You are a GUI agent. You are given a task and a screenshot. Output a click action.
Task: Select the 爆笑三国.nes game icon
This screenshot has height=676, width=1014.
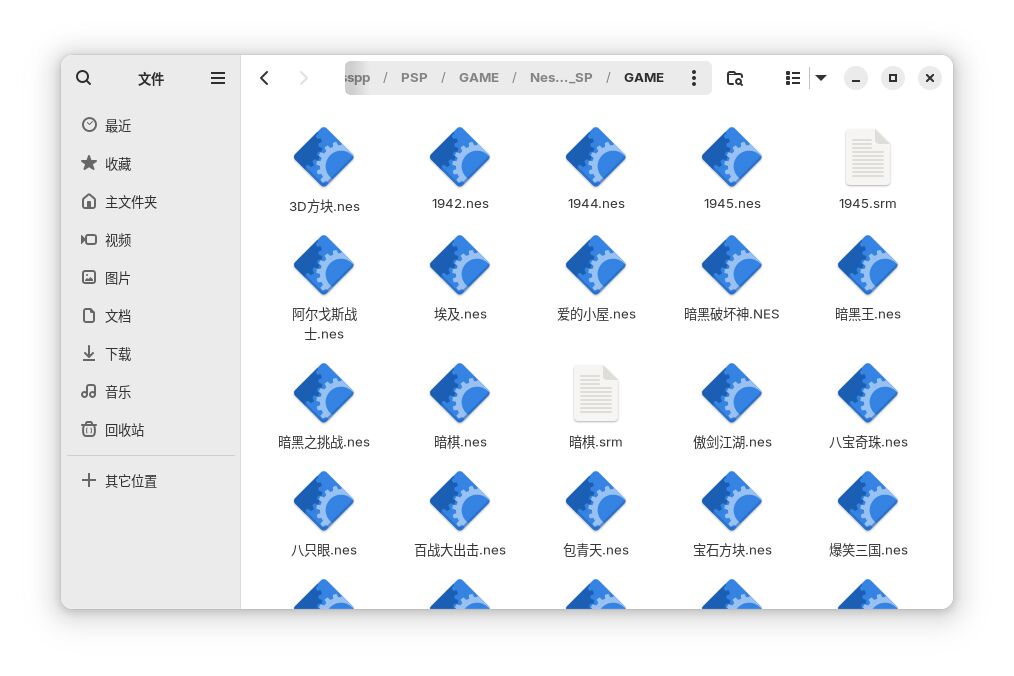point(868,501)
